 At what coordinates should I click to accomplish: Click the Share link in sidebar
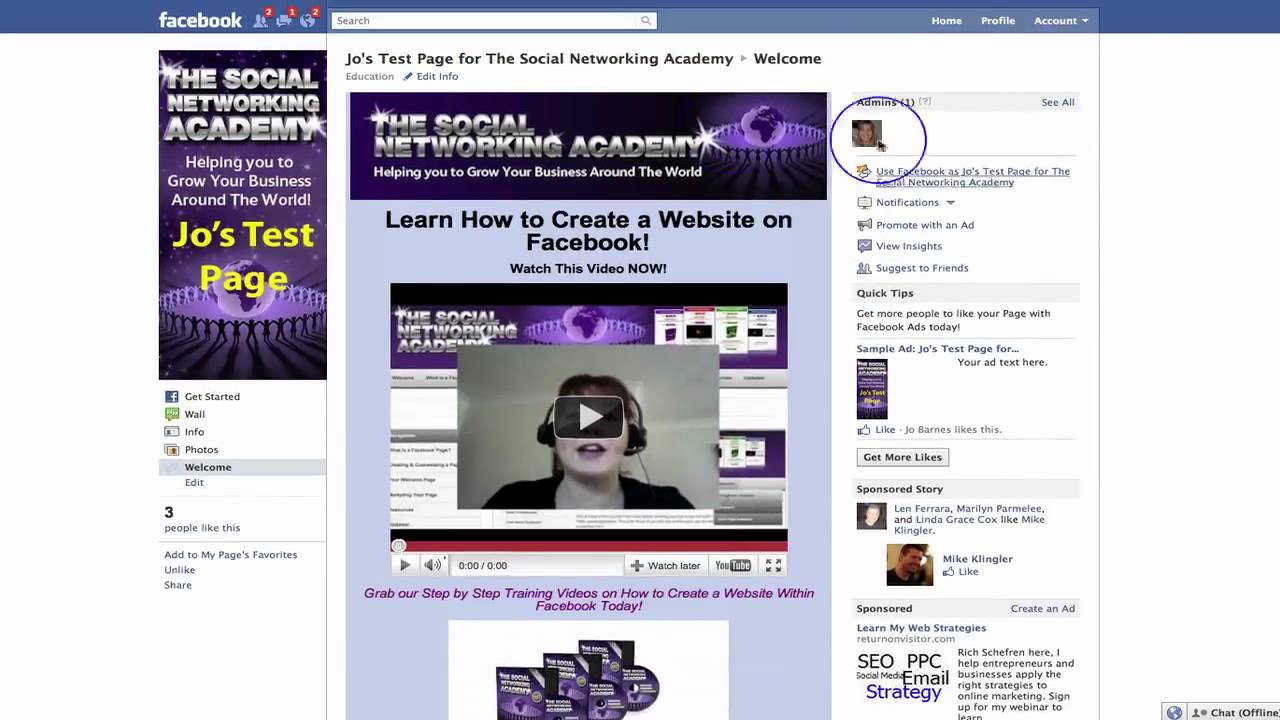178,585
